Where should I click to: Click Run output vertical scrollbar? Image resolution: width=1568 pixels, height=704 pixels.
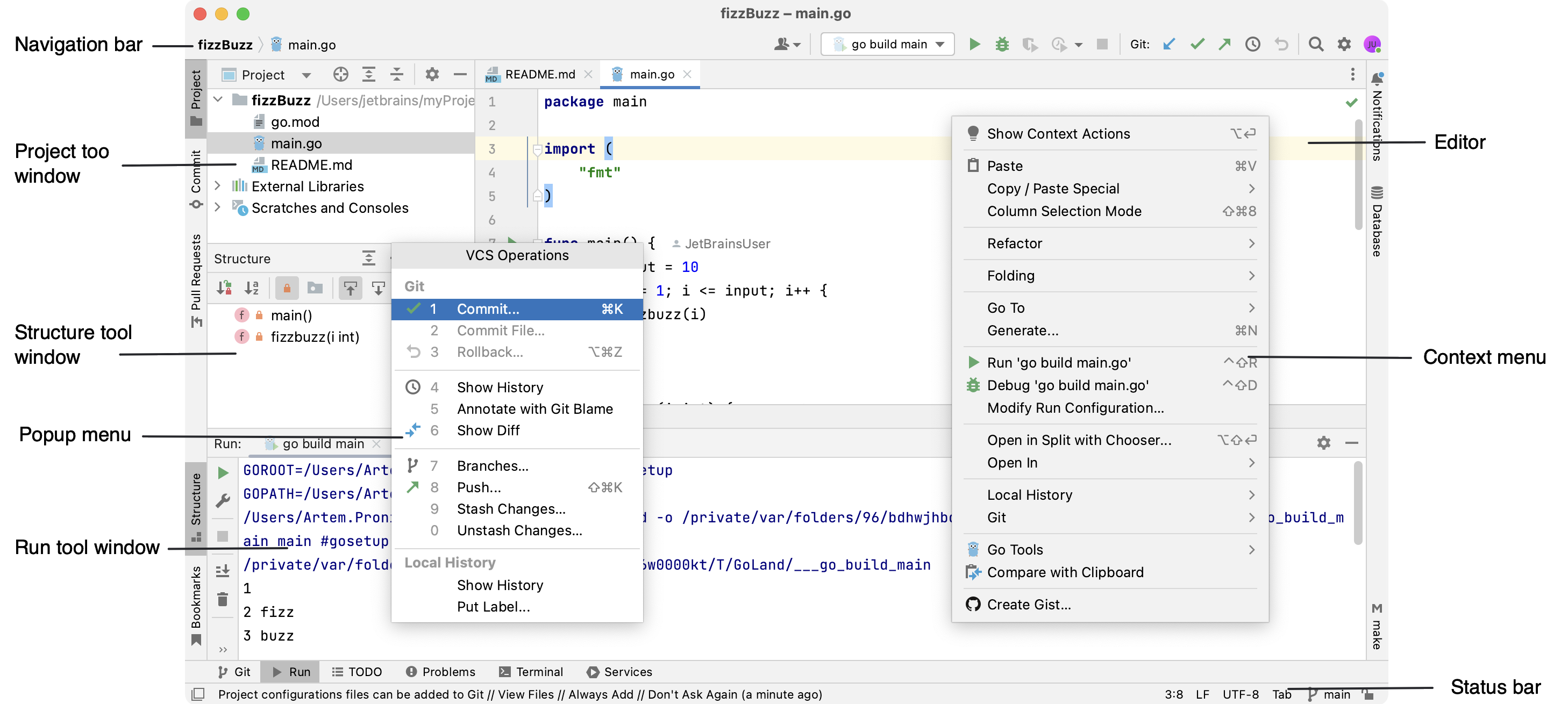point(1358,502)
